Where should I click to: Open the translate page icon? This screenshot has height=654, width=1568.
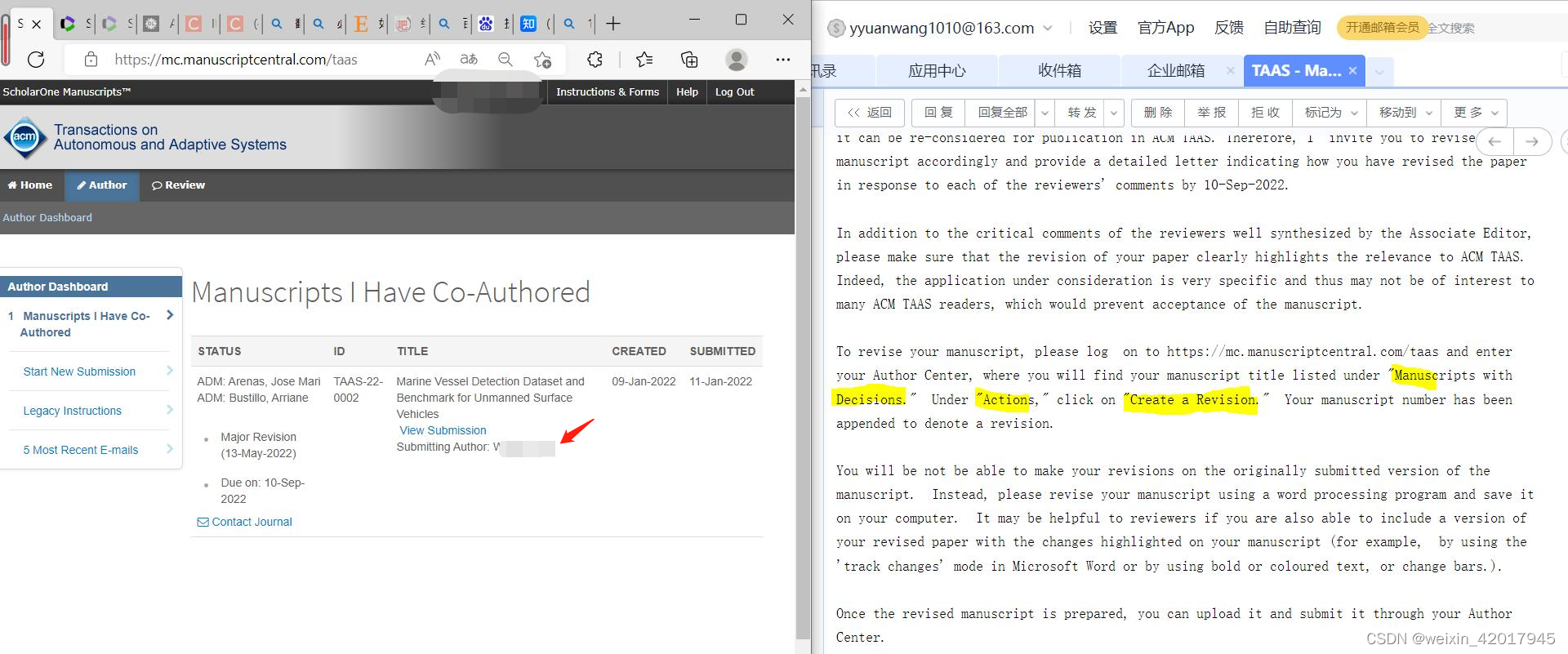click(x=469, y=59)
